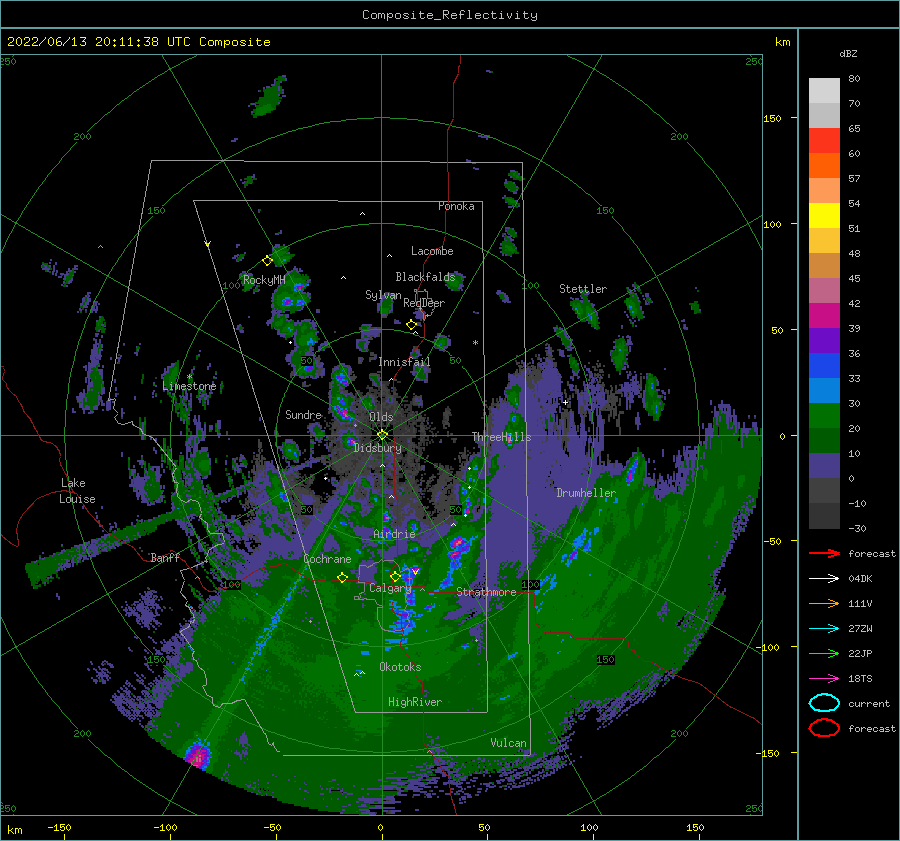
Task: Click the Didsbury label
Action: click(378, 448)
